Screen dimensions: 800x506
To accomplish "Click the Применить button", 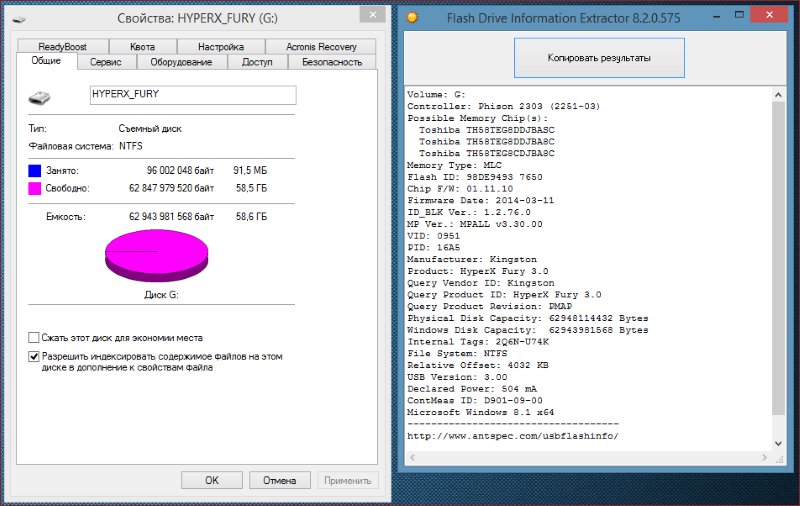I will pyautogui.click(x=347, y=480).
